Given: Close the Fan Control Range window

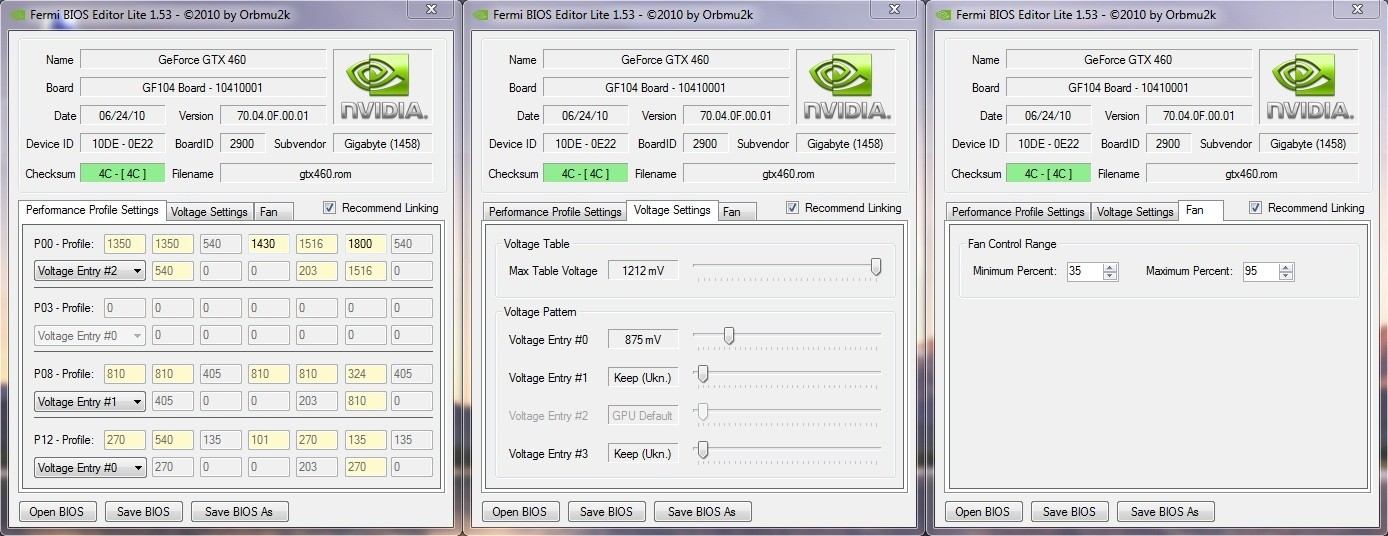Looking at the screenshot, I should [x=1357, y=9].
